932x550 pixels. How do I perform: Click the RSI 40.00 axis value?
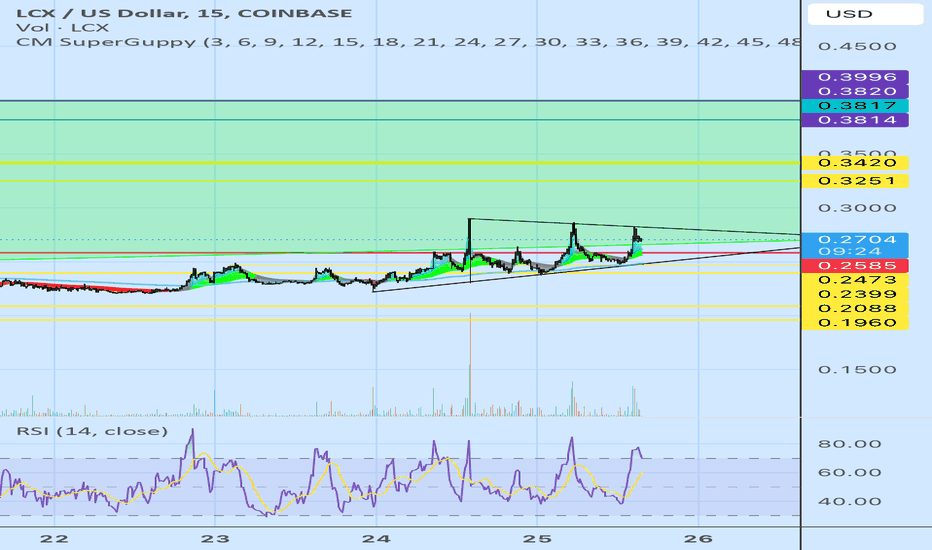pyautogui.click(x=849, y=501)
